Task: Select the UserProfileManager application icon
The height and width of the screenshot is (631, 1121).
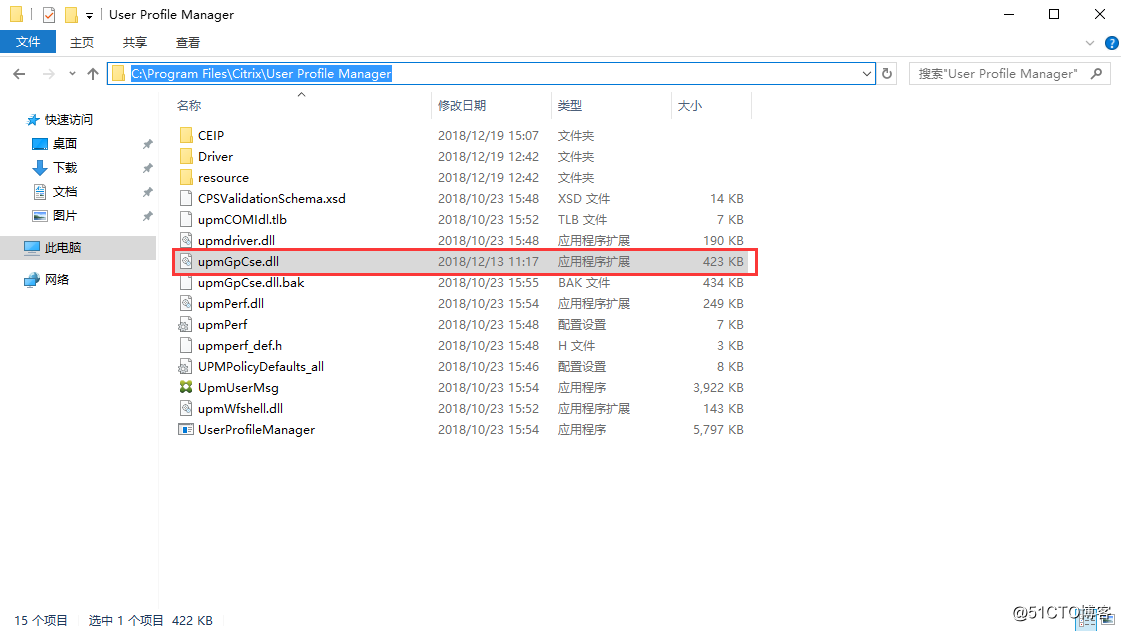Action: coord(186,429)
